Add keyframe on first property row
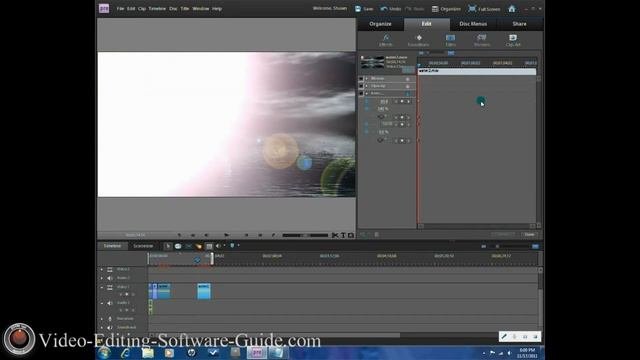This screenshot has height=360, width=640. point(402,101)
